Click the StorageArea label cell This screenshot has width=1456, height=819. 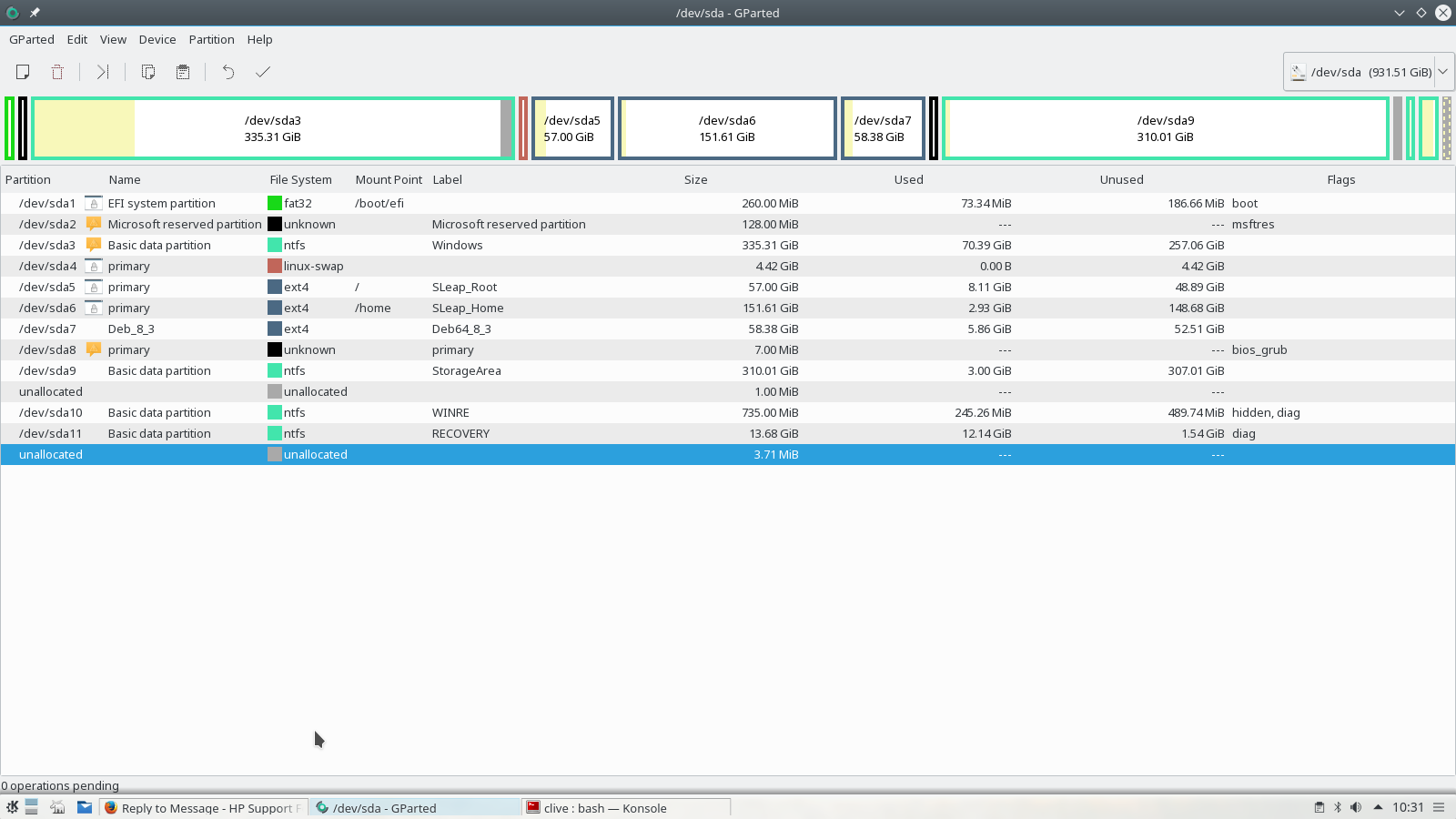click(466, 370)
